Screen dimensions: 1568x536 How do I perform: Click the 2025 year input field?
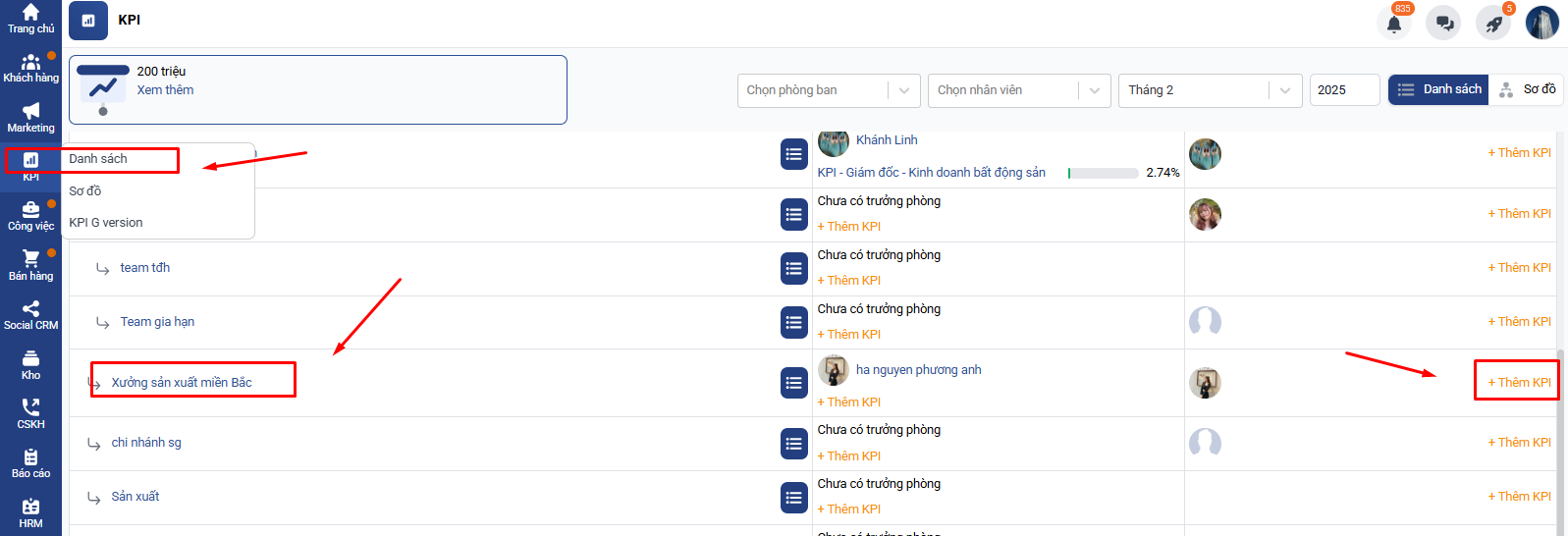[x=1343, y=90]
